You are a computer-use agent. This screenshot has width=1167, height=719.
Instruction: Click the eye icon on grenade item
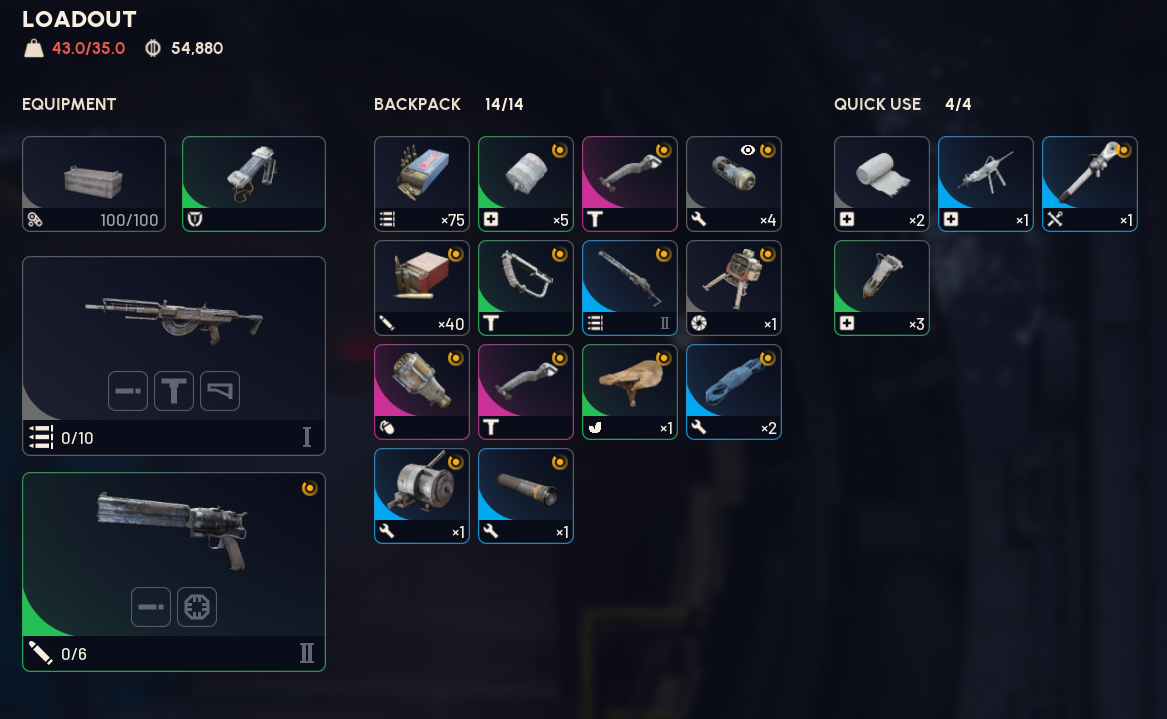748,150
